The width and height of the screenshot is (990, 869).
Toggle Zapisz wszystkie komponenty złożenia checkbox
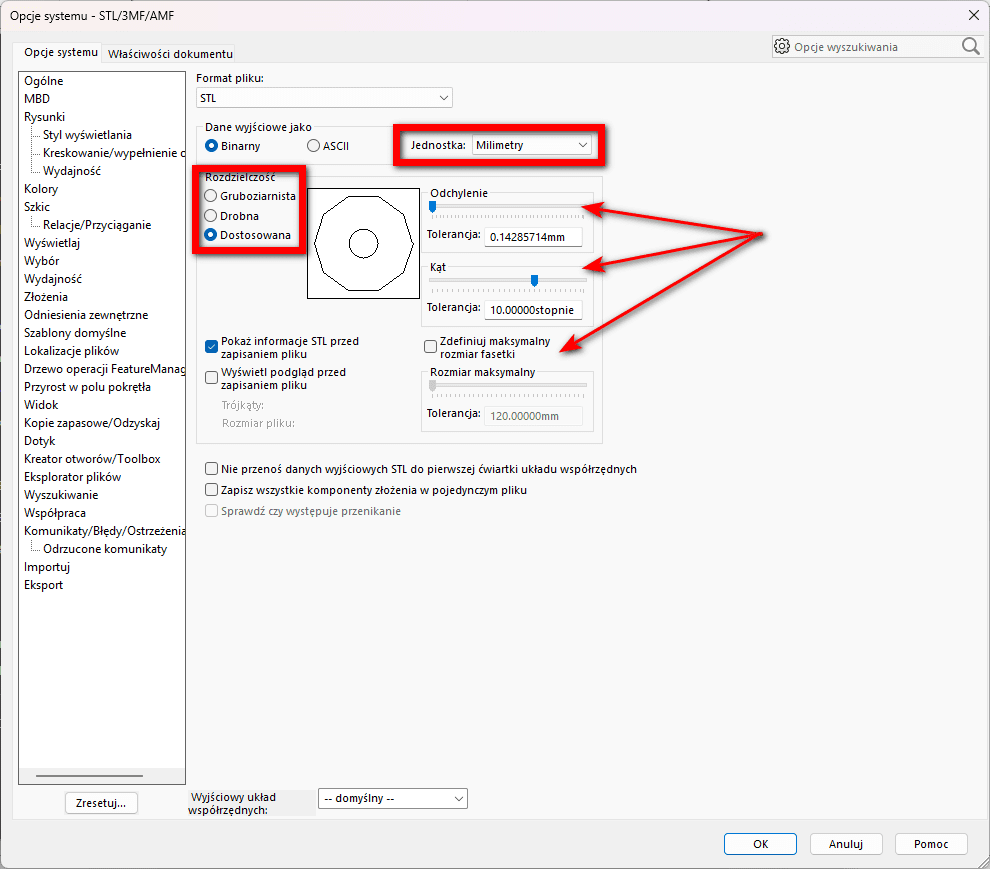click(211, 490)
